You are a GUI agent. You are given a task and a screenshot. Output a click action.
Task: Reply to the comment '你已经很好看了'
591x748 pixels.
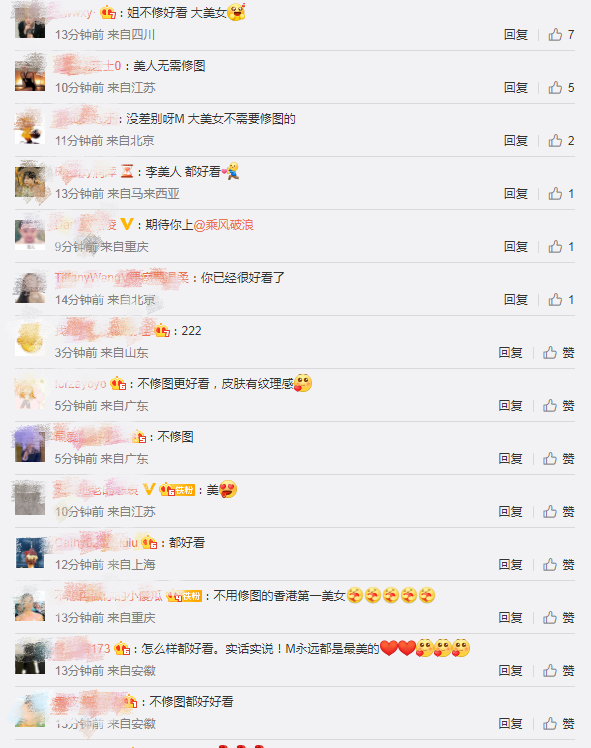click(516, 299)
